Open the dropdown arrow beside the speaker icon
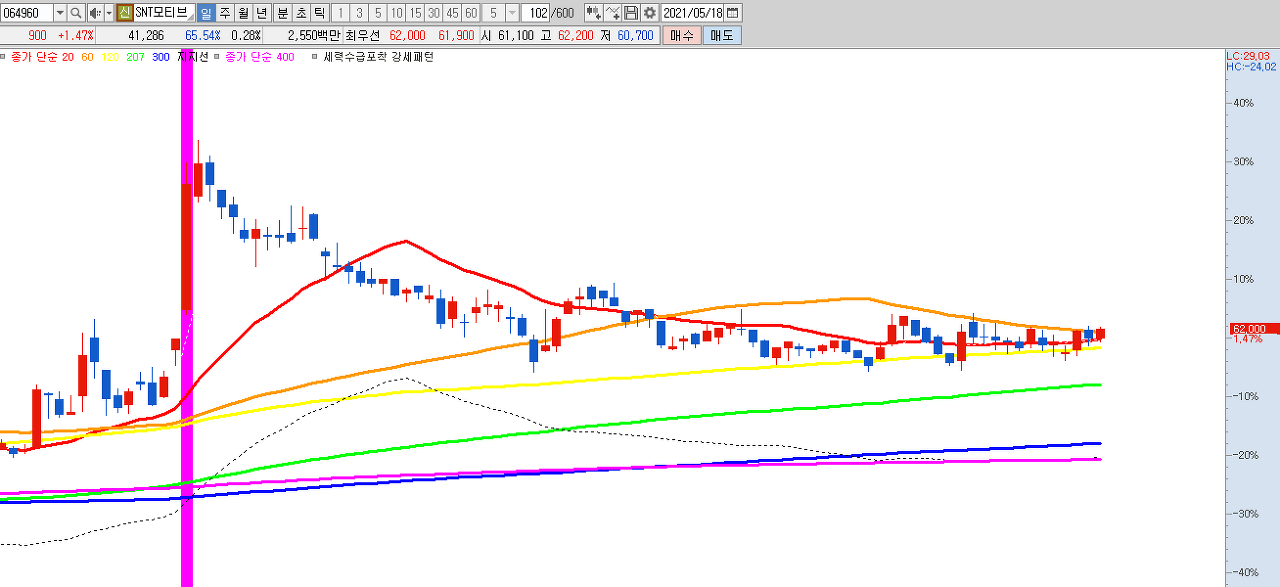Viewport: 1280px width, 587px height. tap(107, 13)
